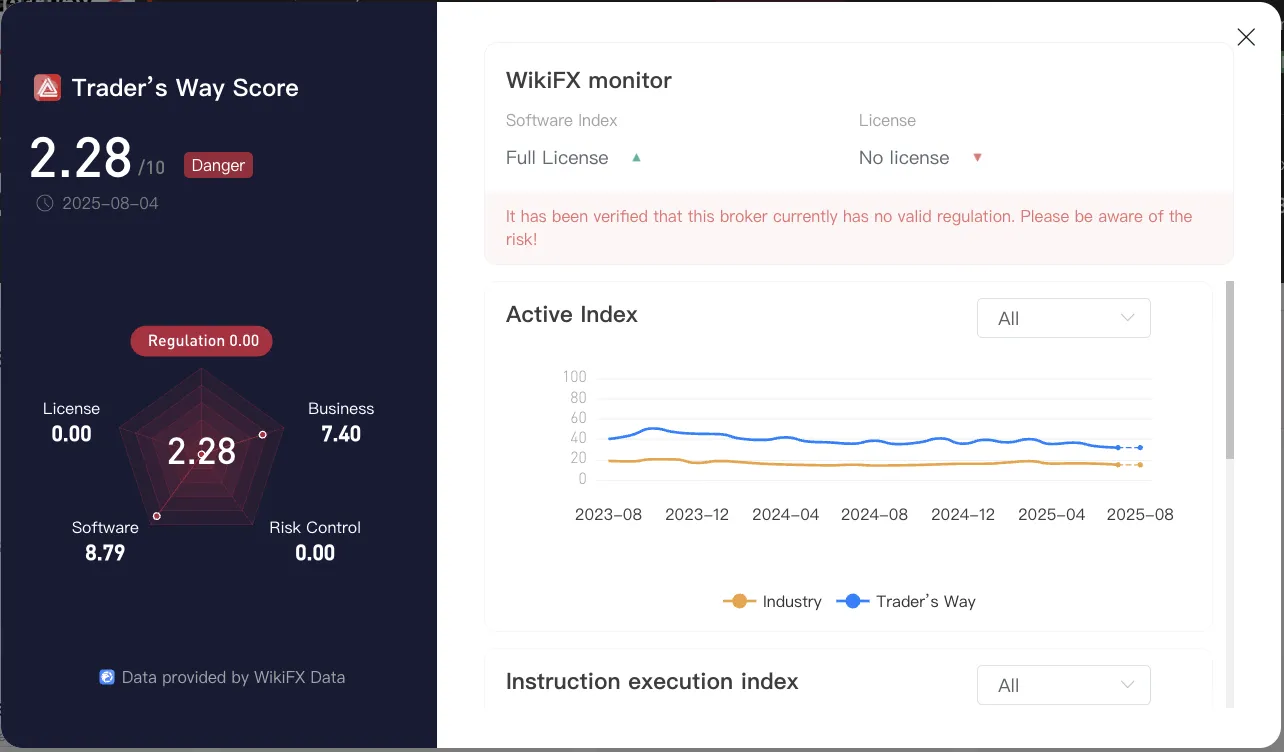Click the Trader's Way red logo icon
This screenshot has height=752, width=1284.
(48, 88)
